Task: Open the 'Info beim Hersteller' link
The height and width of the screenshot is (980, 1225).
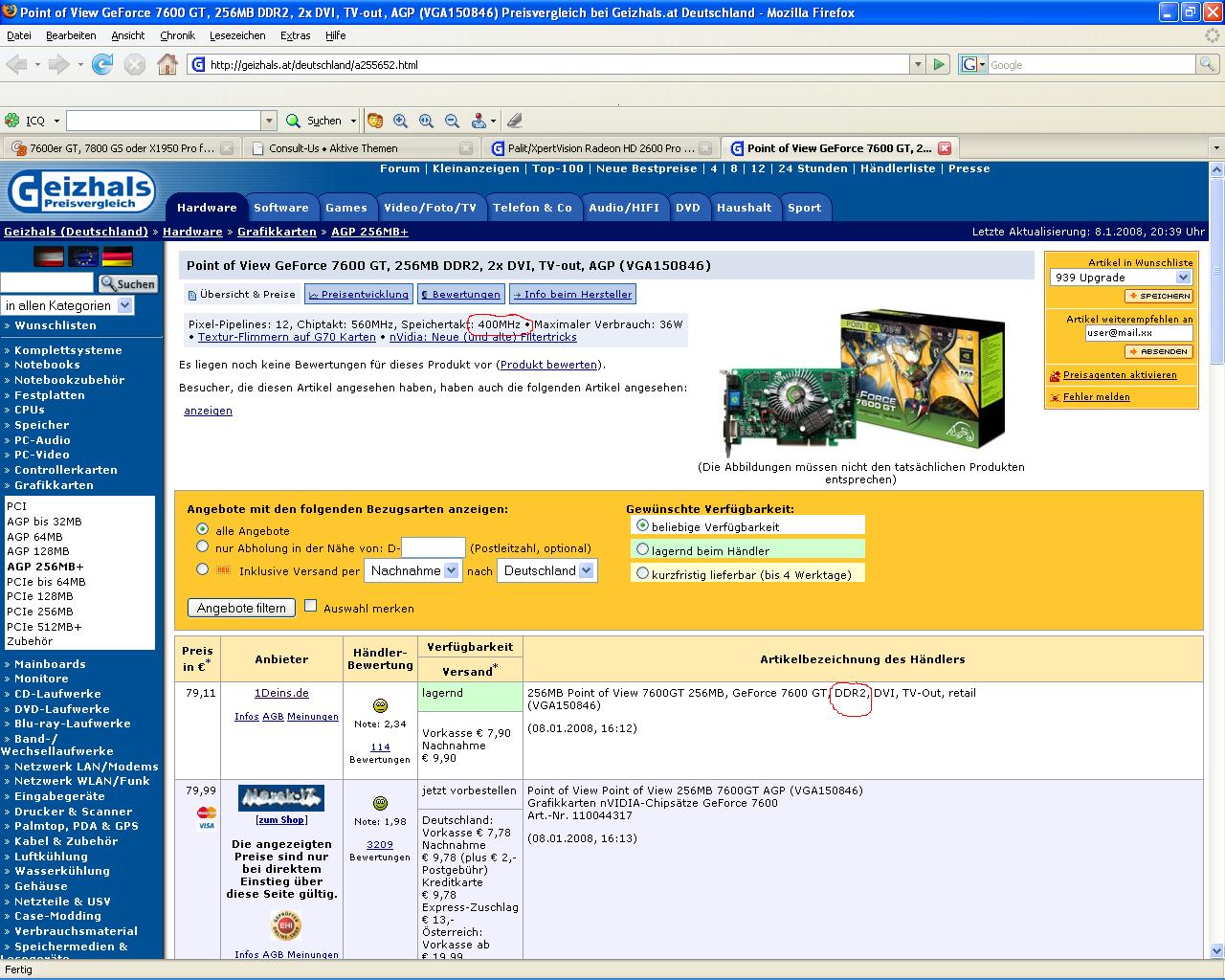Action: point(572,294)
